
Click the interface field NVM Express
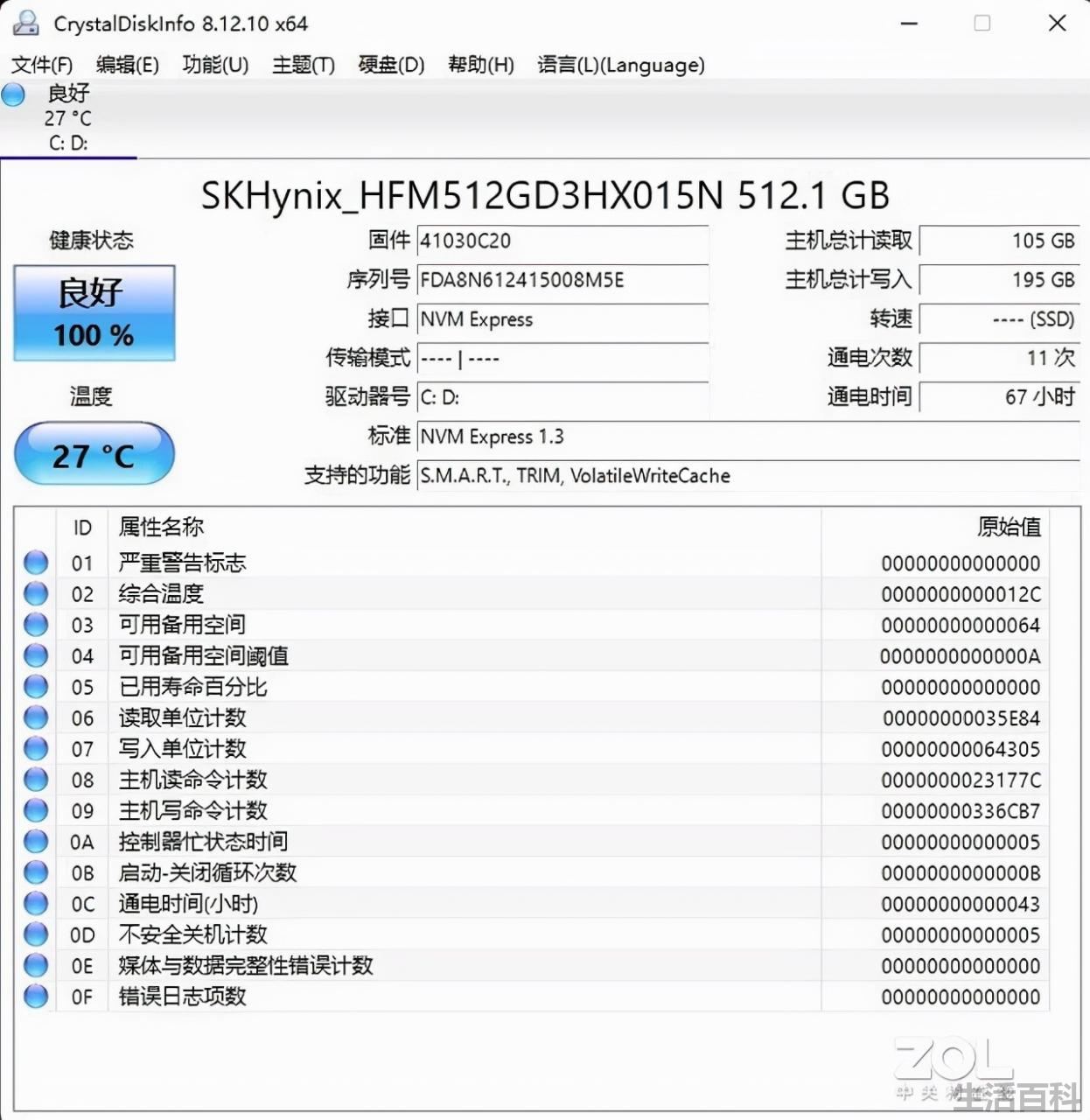coord(562,319)
